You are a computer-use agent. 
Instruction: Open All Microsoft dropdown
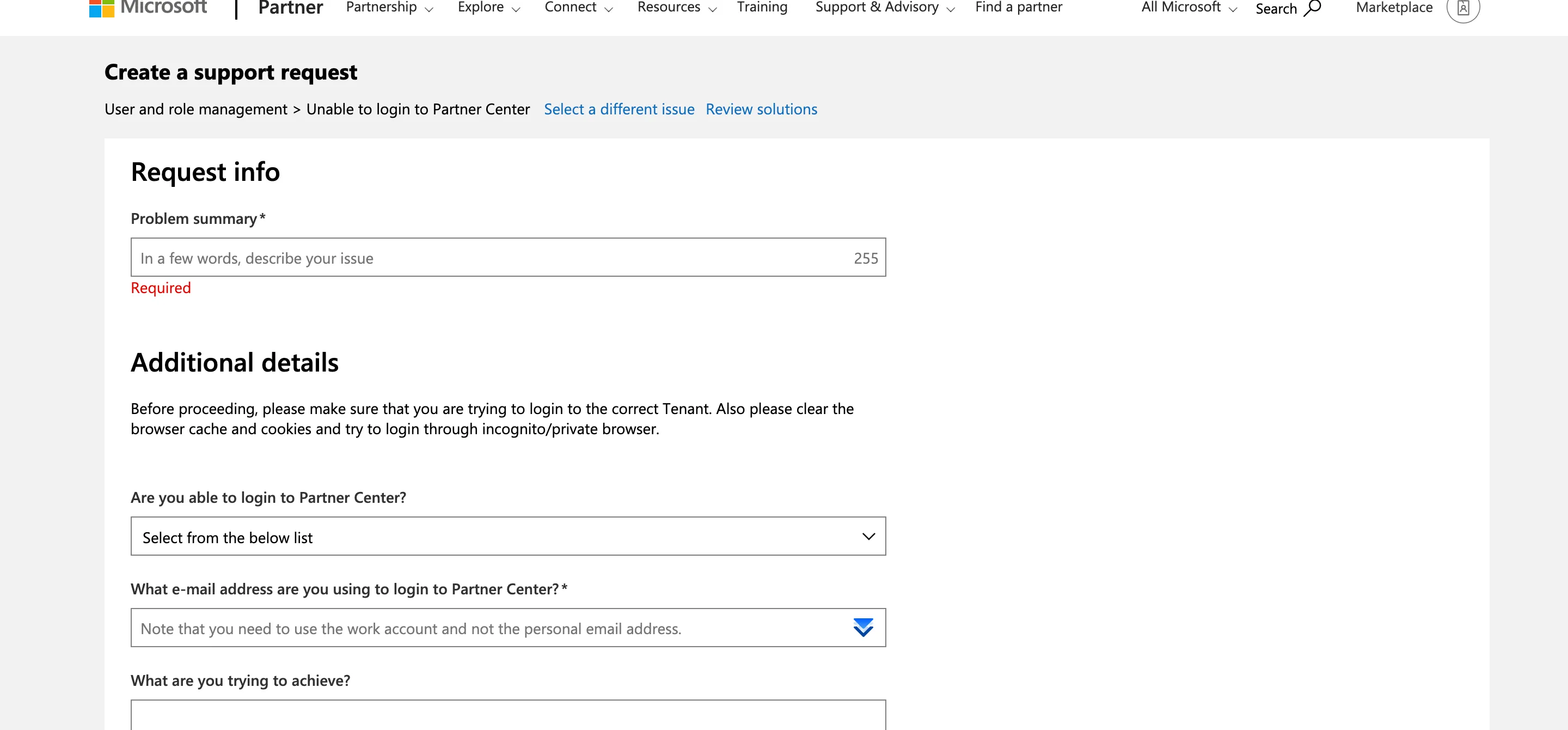(1189, 8)
